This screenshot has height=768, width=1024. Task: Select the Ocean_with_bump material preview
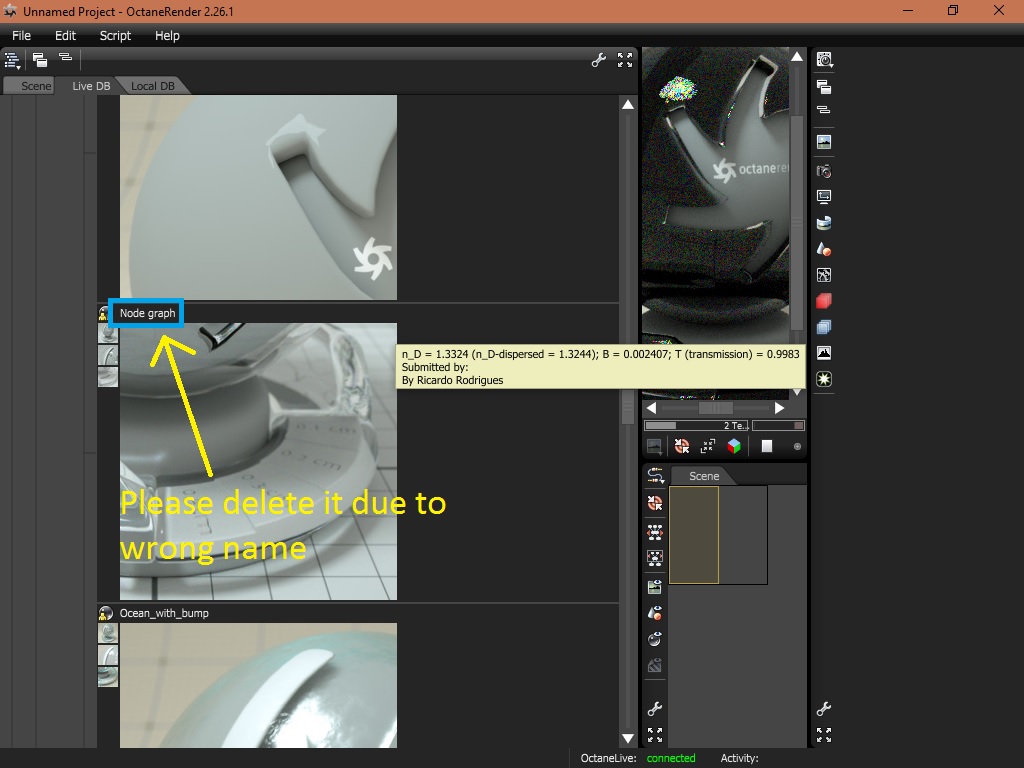click(259, 685)
